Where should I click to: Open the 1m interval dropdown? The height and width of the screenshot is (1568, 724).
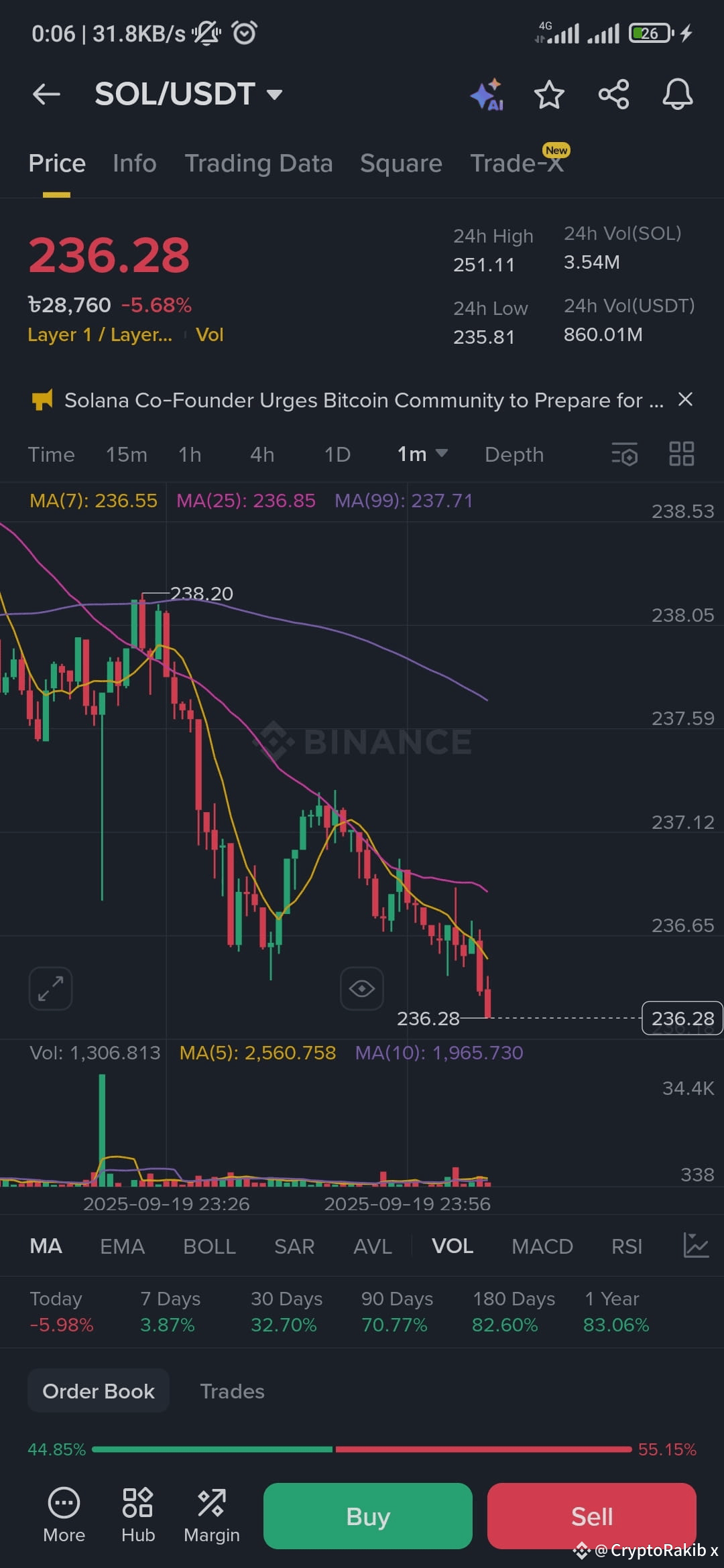422,454
